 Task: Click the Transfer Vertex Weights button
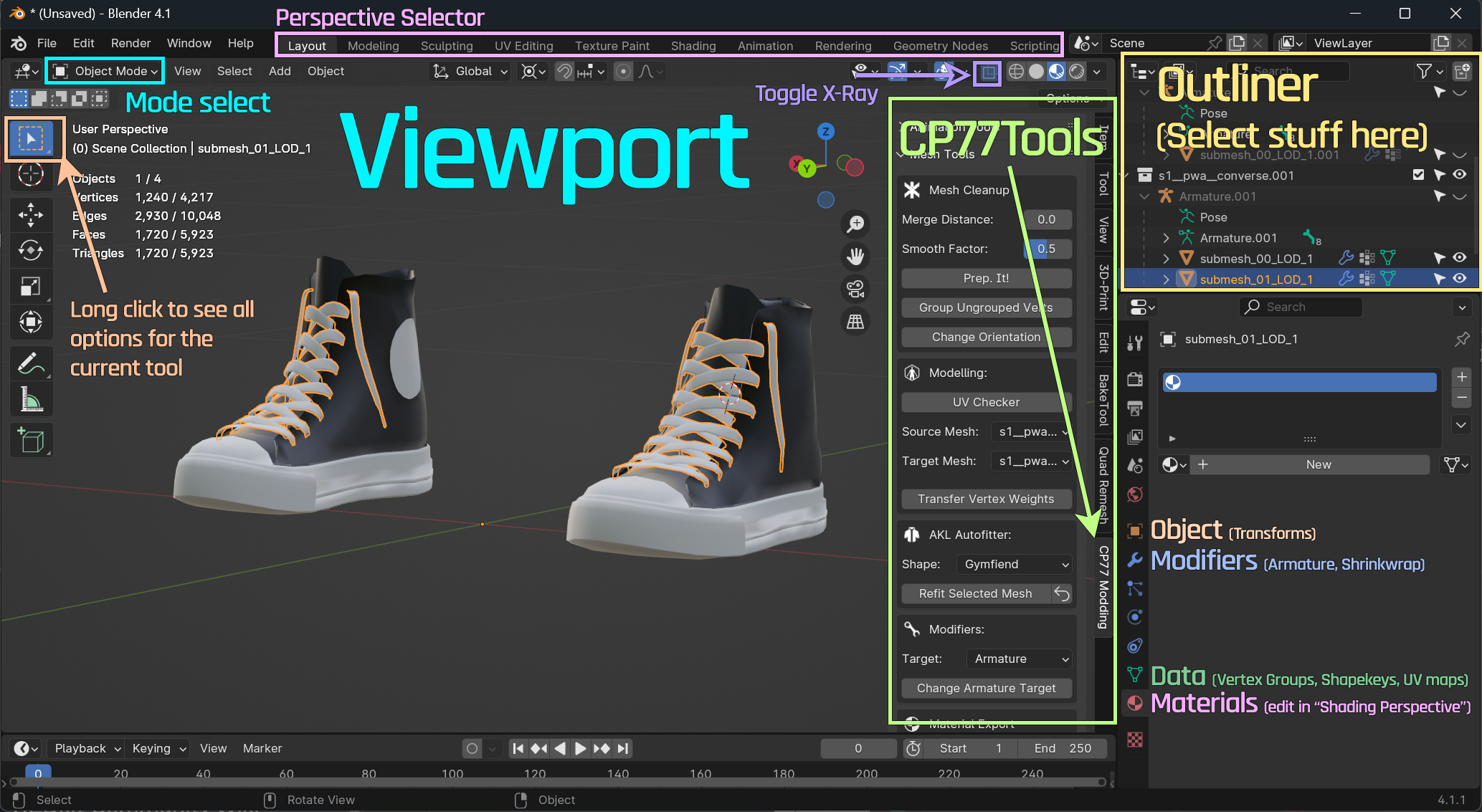tap(986, 499)
